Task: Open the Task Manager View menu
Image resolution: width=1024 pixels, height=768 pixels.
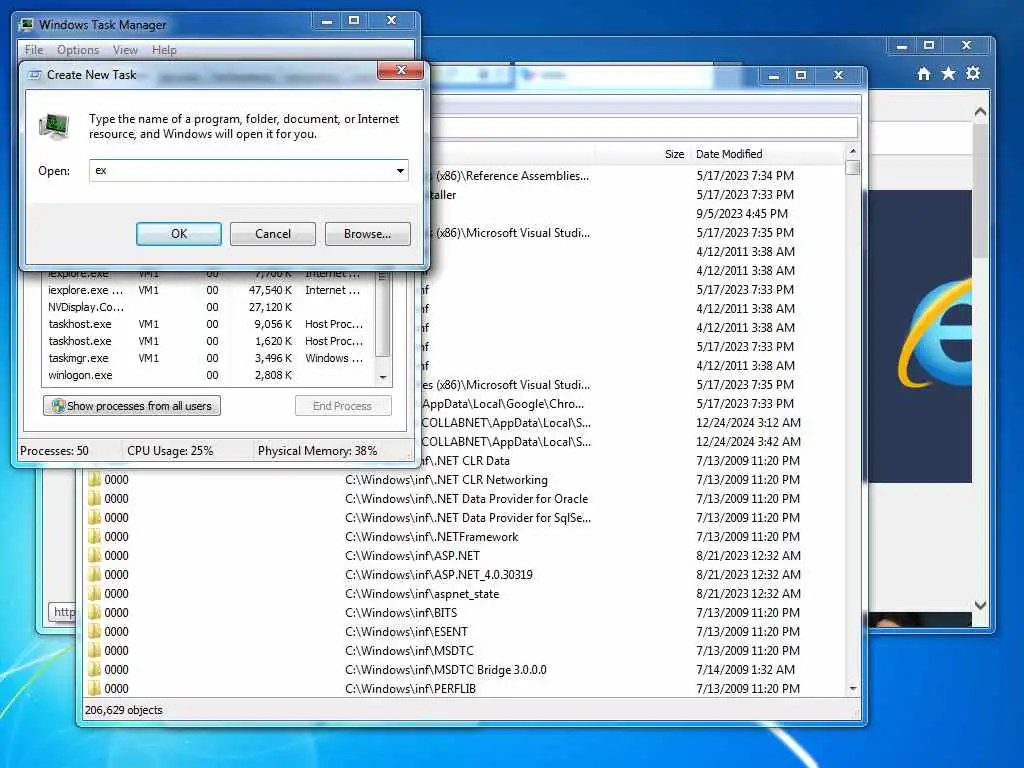Action: click(125, 50)
